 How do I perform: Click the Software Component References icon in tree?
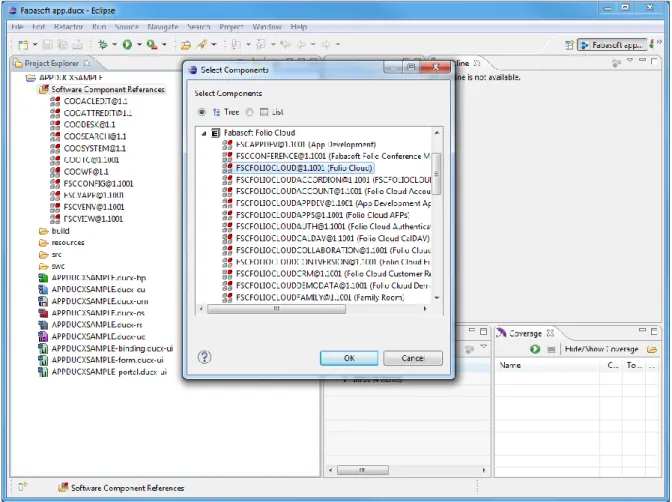43,89
